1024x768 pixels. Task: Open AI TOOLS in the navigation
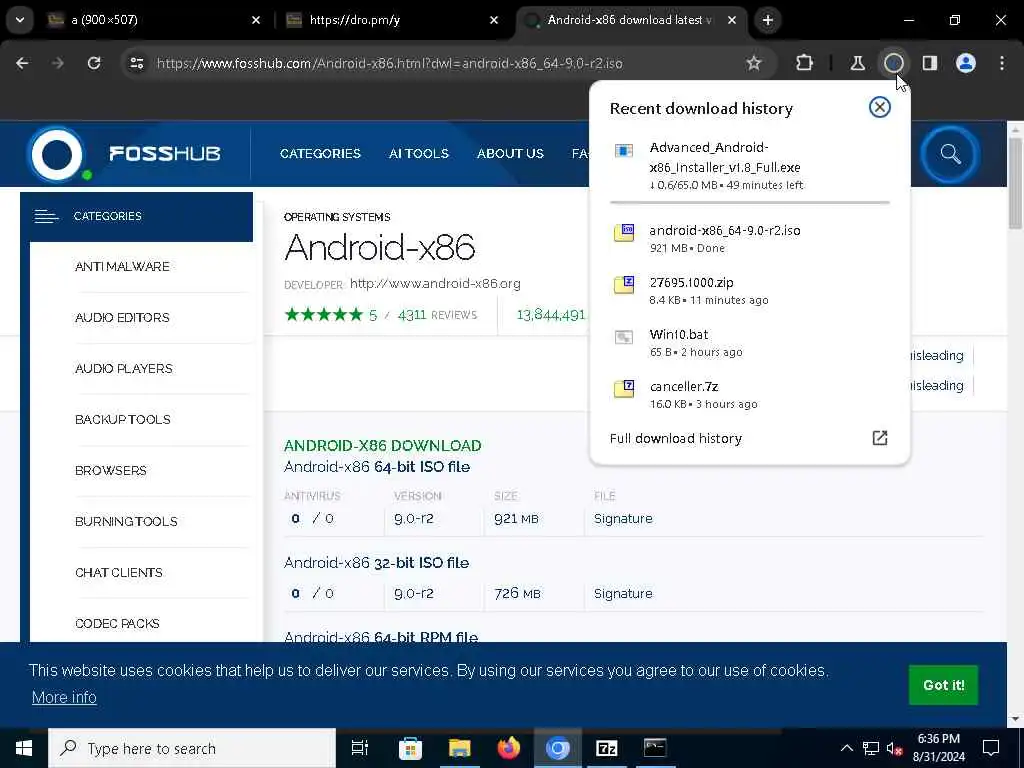coord(419,153)
